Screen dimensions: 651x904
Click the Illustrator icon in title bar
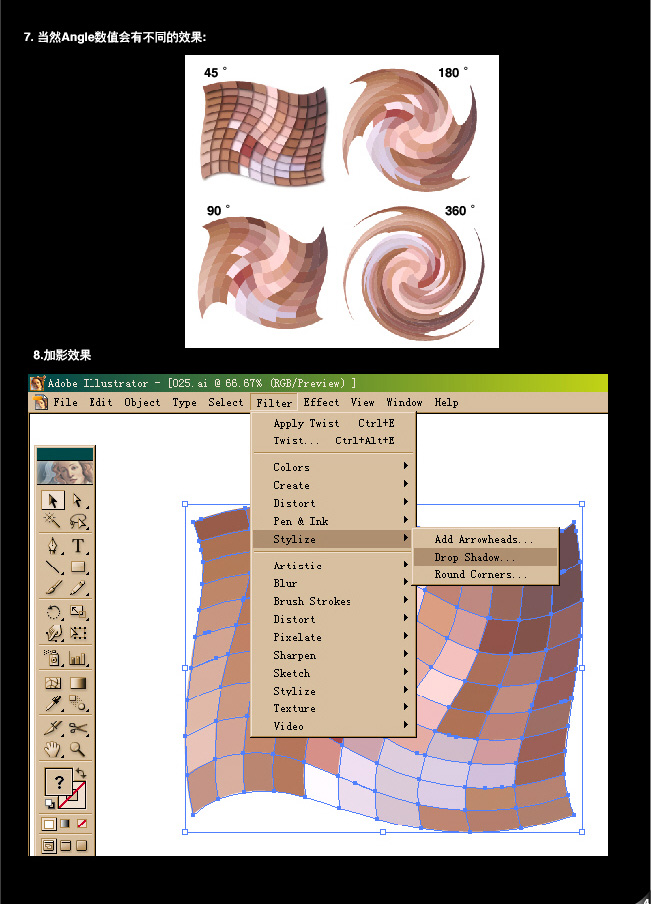point(37,383)
